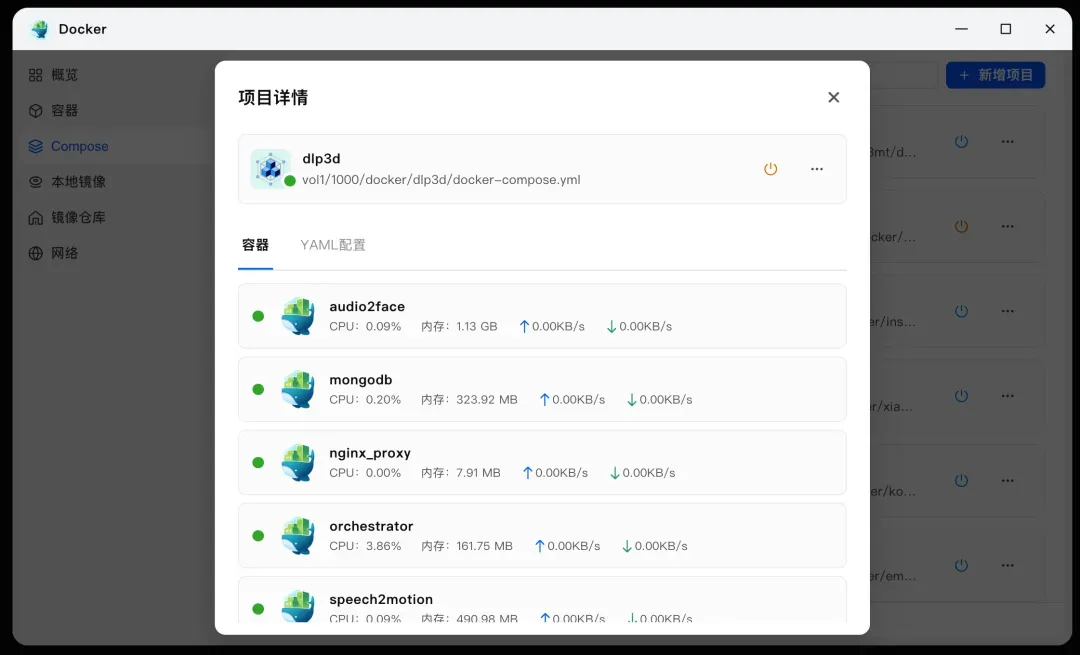Click the audio2face container name

coord(367,306)
